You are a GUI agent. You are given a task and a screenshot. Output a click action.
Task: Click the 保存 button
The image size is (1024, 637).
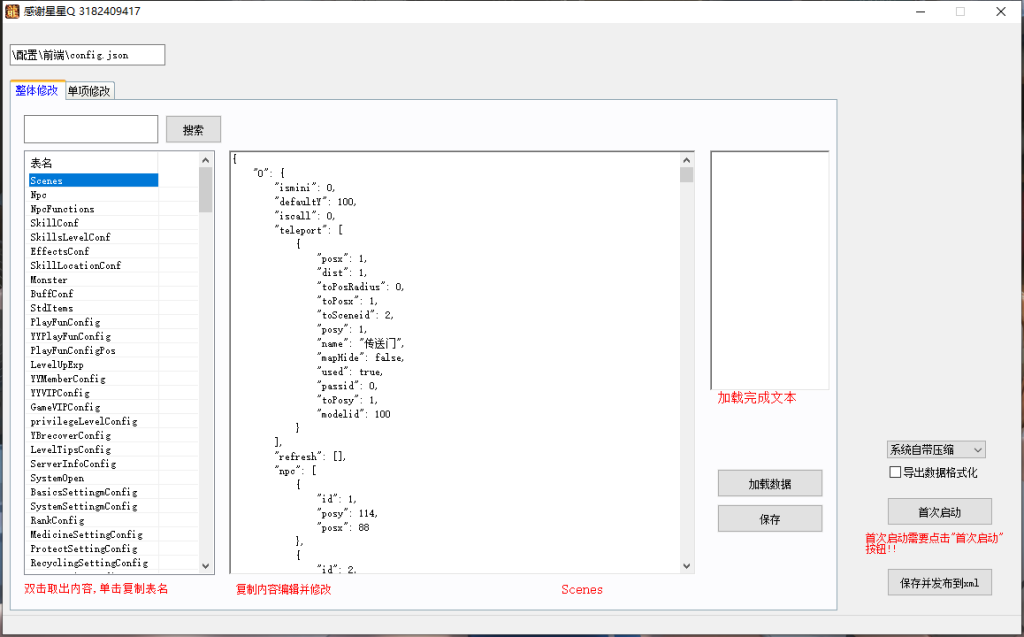pyautogui.click(x=769, y=519)
